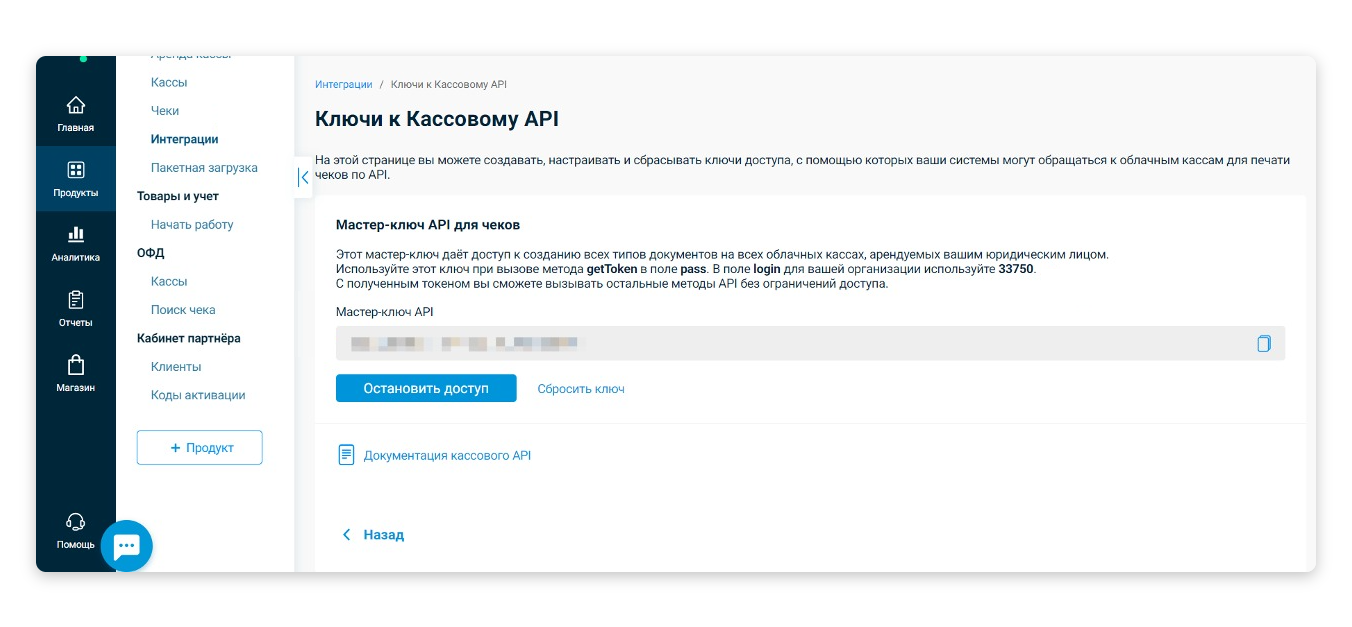Screen dimensions: 1352x627
Task: Open the Магазин shopping bag icon
Action: [x=76, y=365]
